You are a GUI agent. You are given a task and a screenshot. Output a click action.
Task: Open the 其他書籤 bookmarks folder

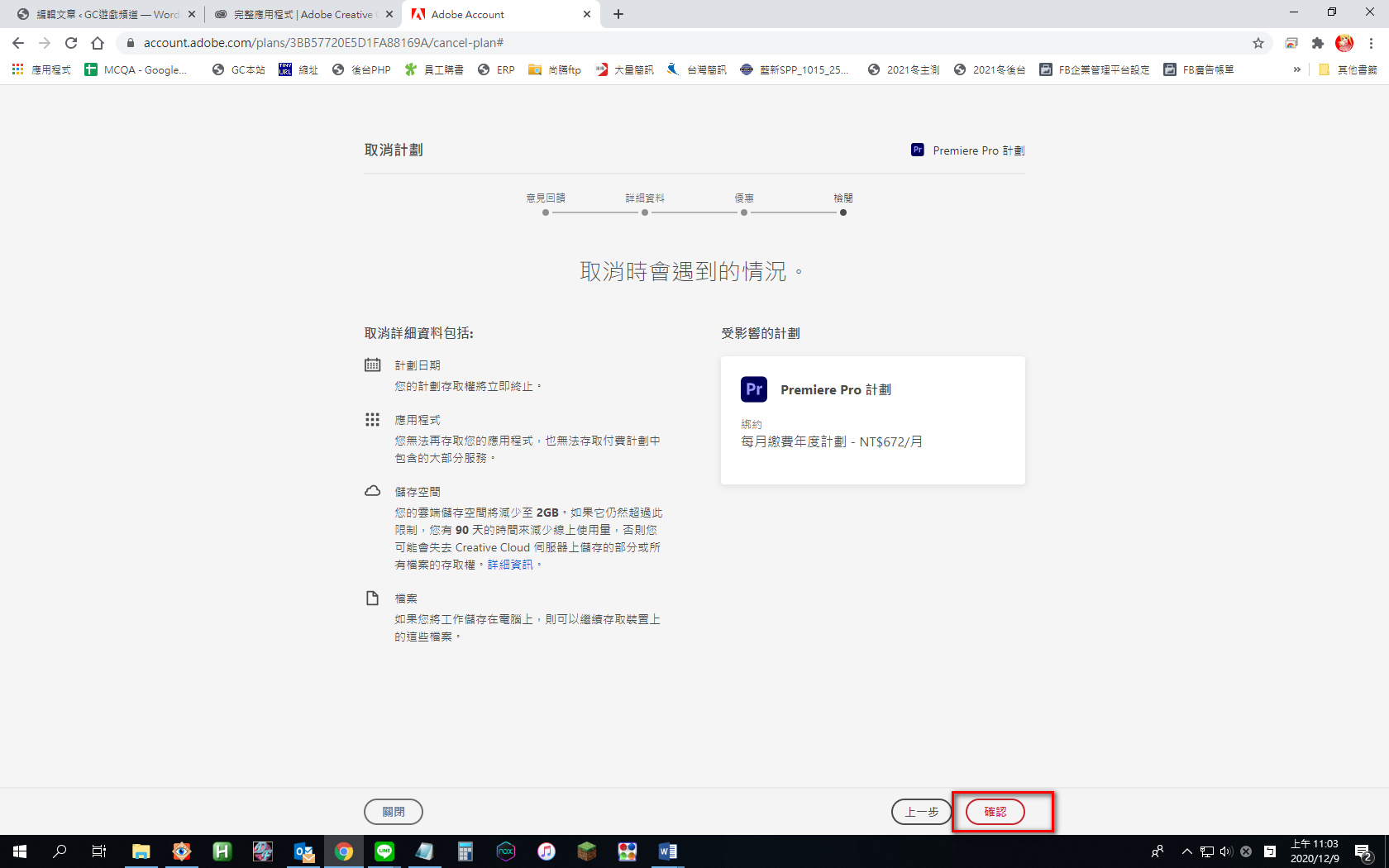click(1348, 69)
